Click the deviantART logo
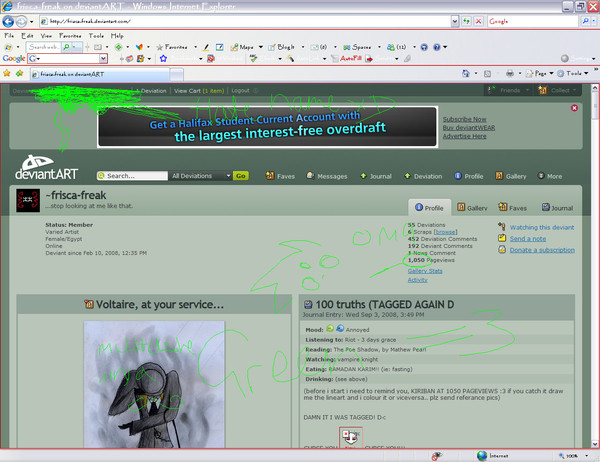The image size is (600, 462). (x=46, y=168)
